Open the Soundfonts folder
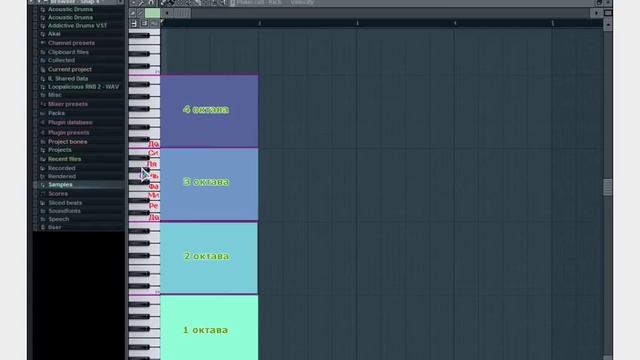640x360 pixels. pyautogui.click(x=64, y=211)
